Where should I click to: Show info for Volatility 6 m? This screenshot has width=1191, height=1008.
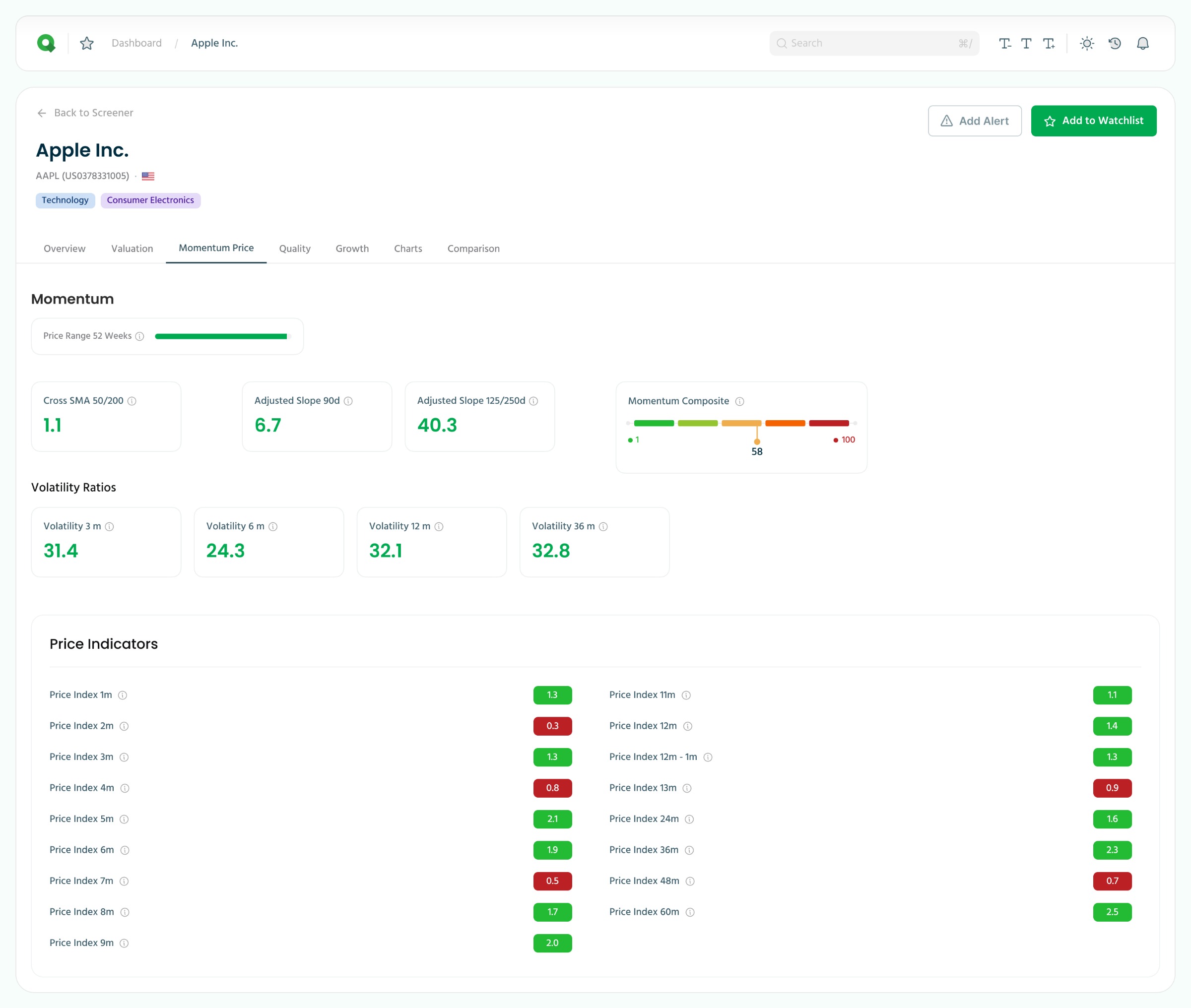coord(273,527)
